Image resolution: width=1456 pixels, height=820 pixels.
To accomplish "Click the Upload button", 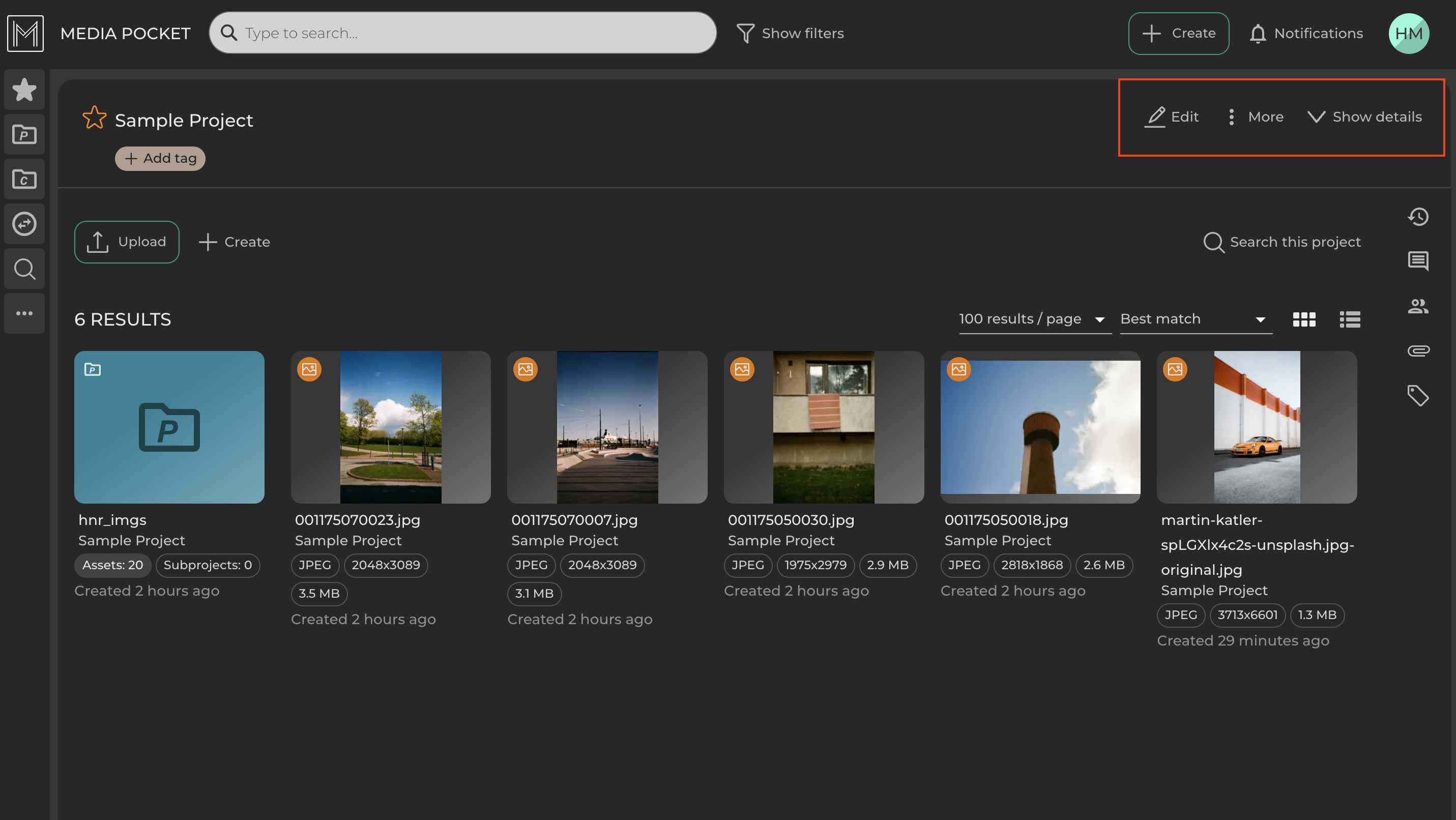I will (127, 242).
